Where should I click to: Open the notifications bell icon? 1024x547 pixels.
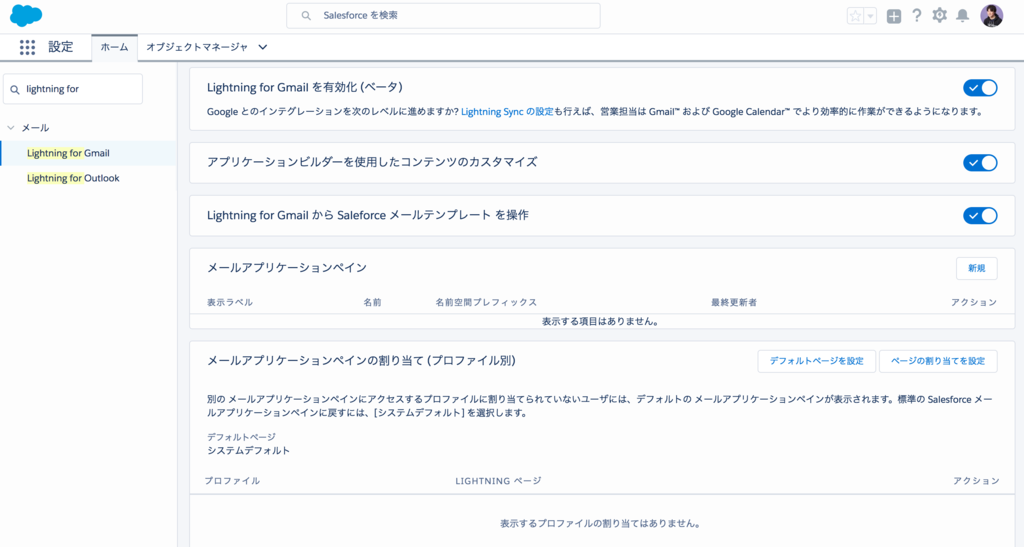point(963,16)
